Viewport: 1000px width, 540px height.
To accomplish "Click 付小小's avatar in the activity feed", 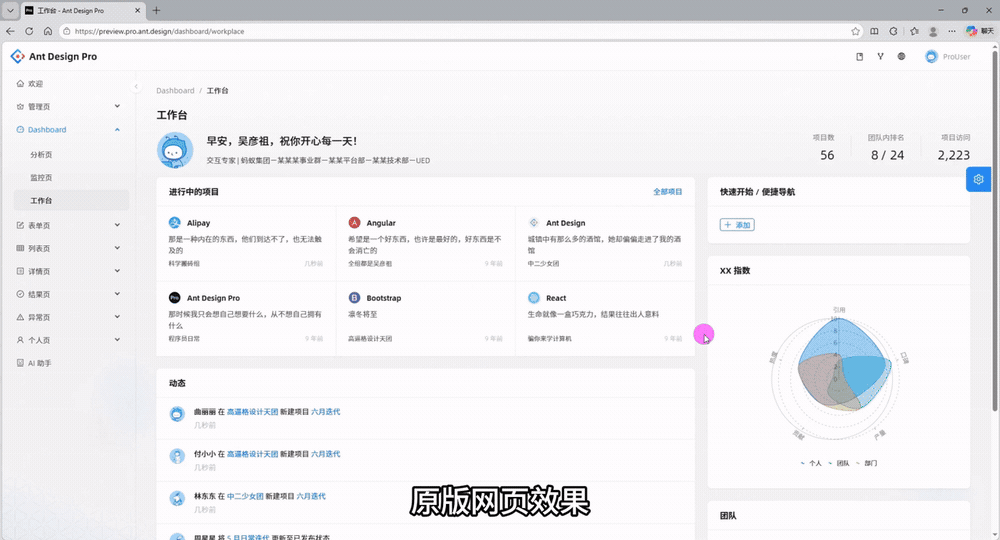I will [x=177, y=456].
